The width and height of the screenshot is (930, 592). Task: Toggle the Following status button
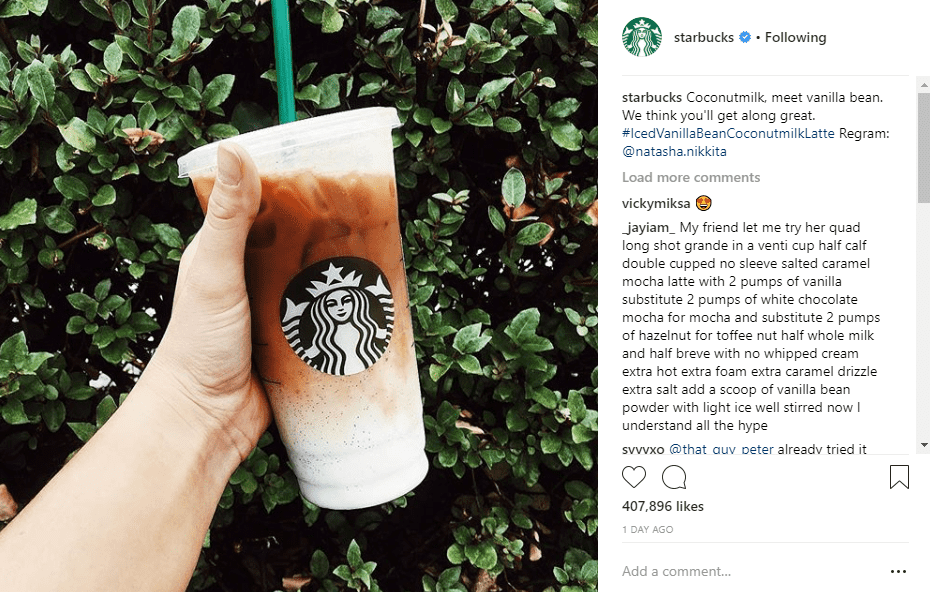click(795, 37)
